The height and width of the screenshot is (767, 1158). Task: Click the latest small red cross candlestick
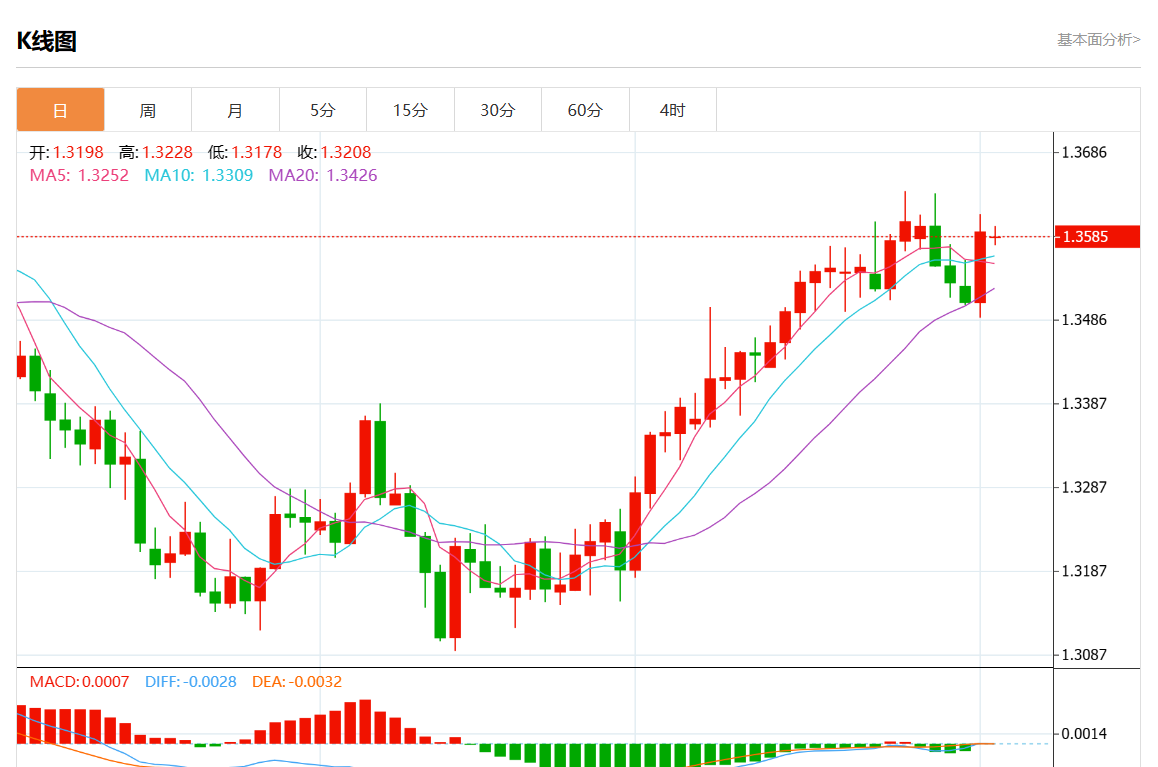click(x=996, y=236)
